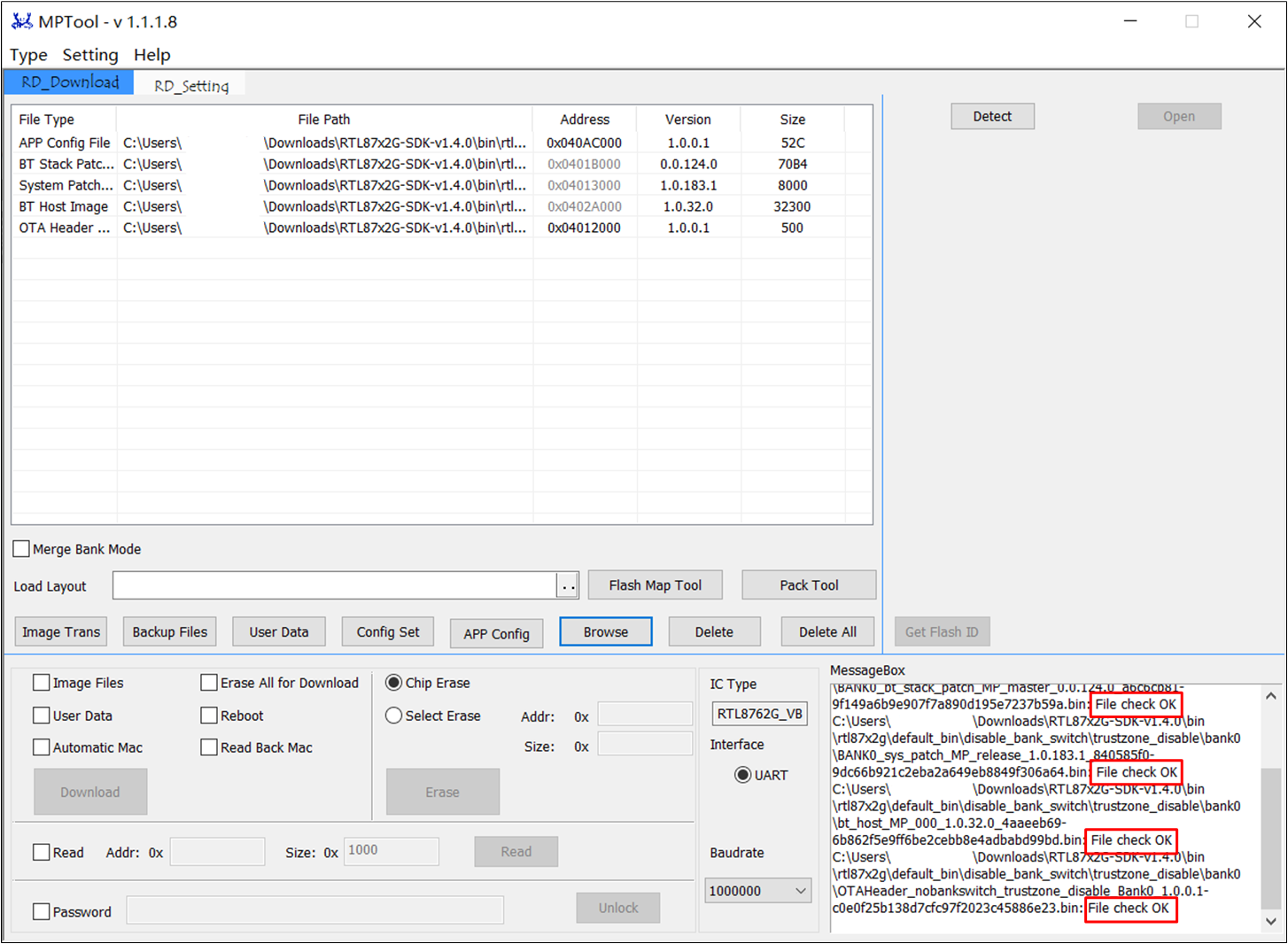Click the Load Layout ellipsis browse button
Viewport: 1288px width, 944px height.
pos(568,586)
